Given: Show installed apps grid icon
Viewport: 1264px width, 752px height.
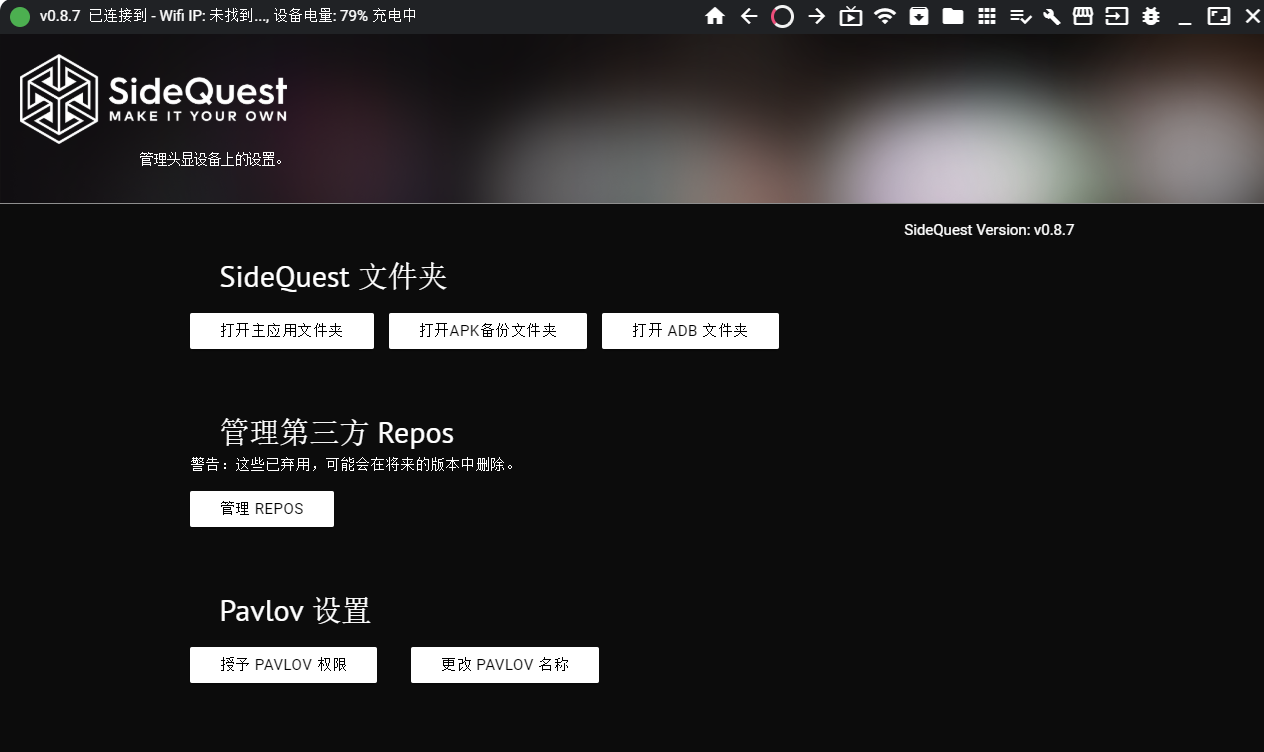Looking at the screenshot, I should pos(987,16).
